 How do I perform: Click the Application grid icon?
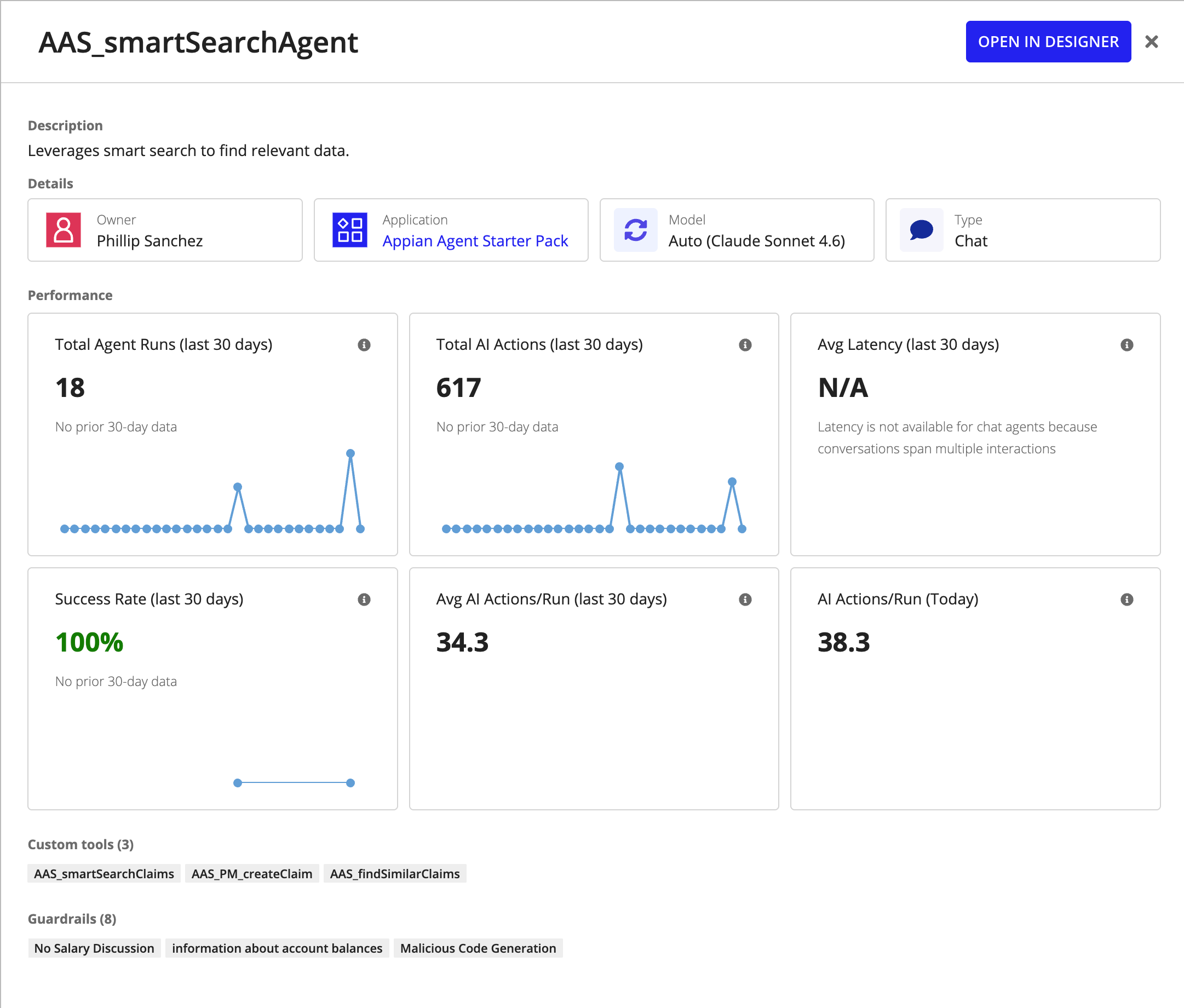350,230
